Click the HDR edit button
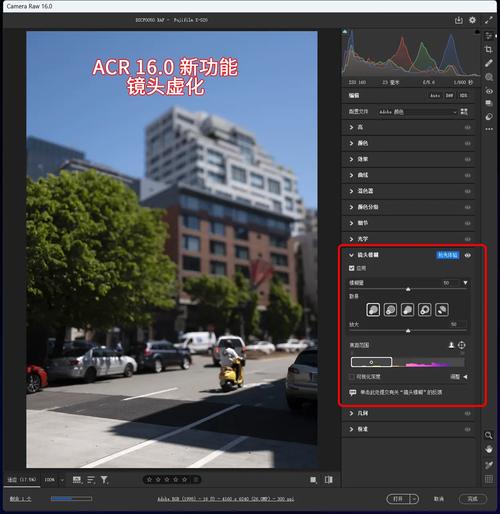Viewport: 500px width, 514px height. [x=463, y=96]
